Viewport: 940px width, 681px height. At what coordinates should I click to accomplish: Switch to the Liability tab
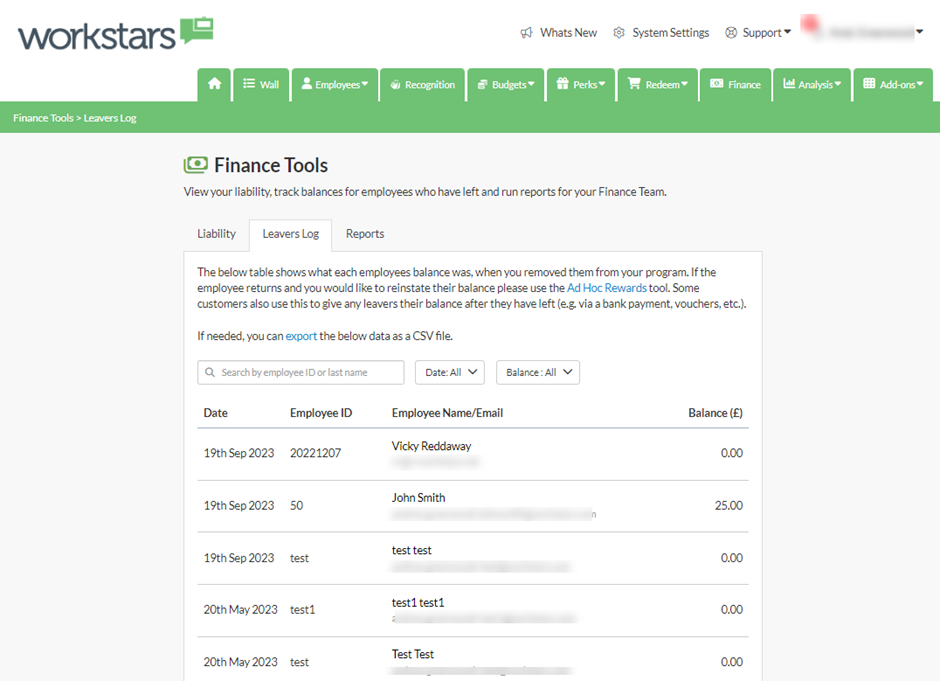pos(216,234)
